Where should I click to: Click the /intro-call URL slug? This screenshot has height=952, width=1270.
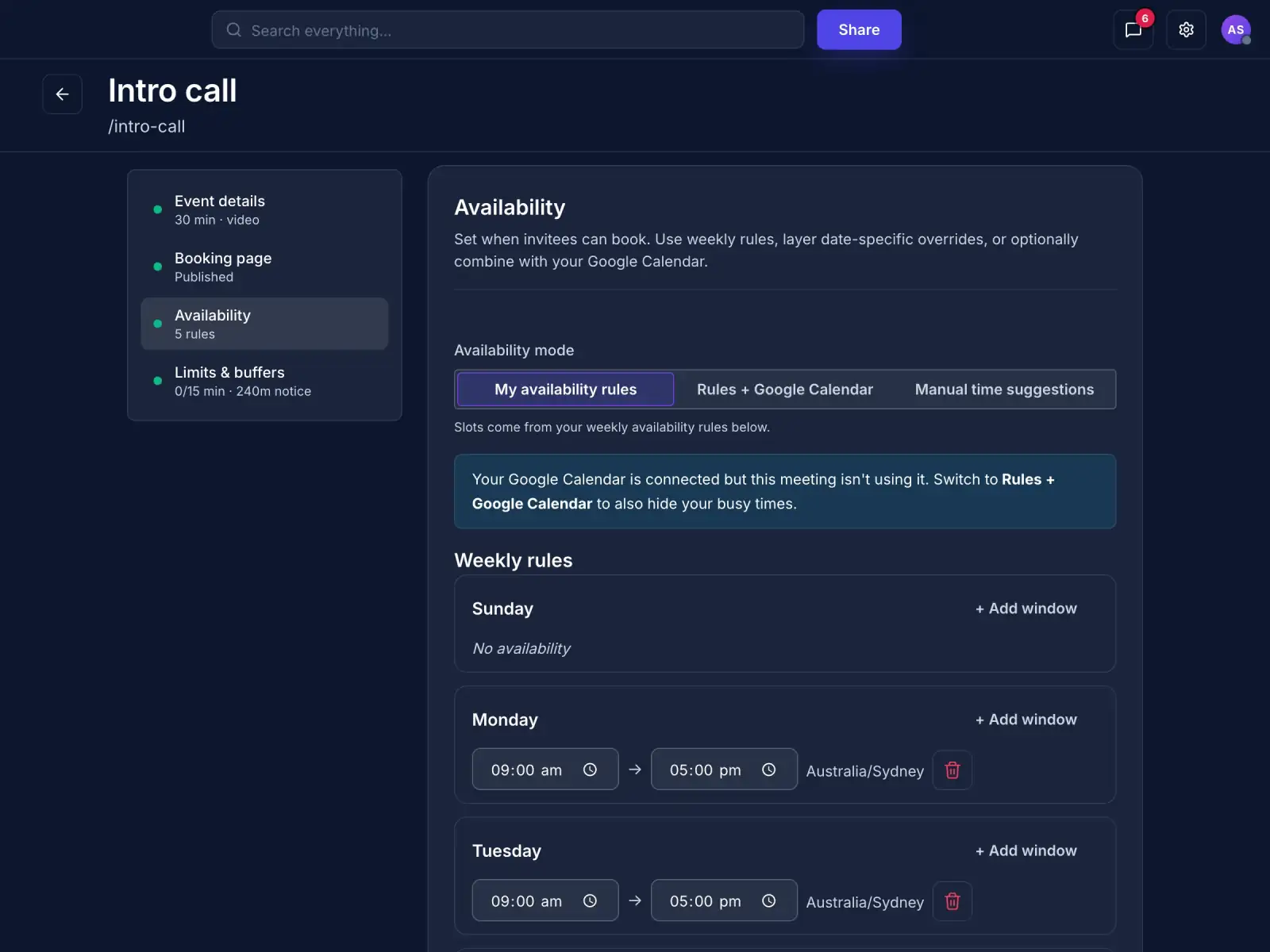pos(147,126)
